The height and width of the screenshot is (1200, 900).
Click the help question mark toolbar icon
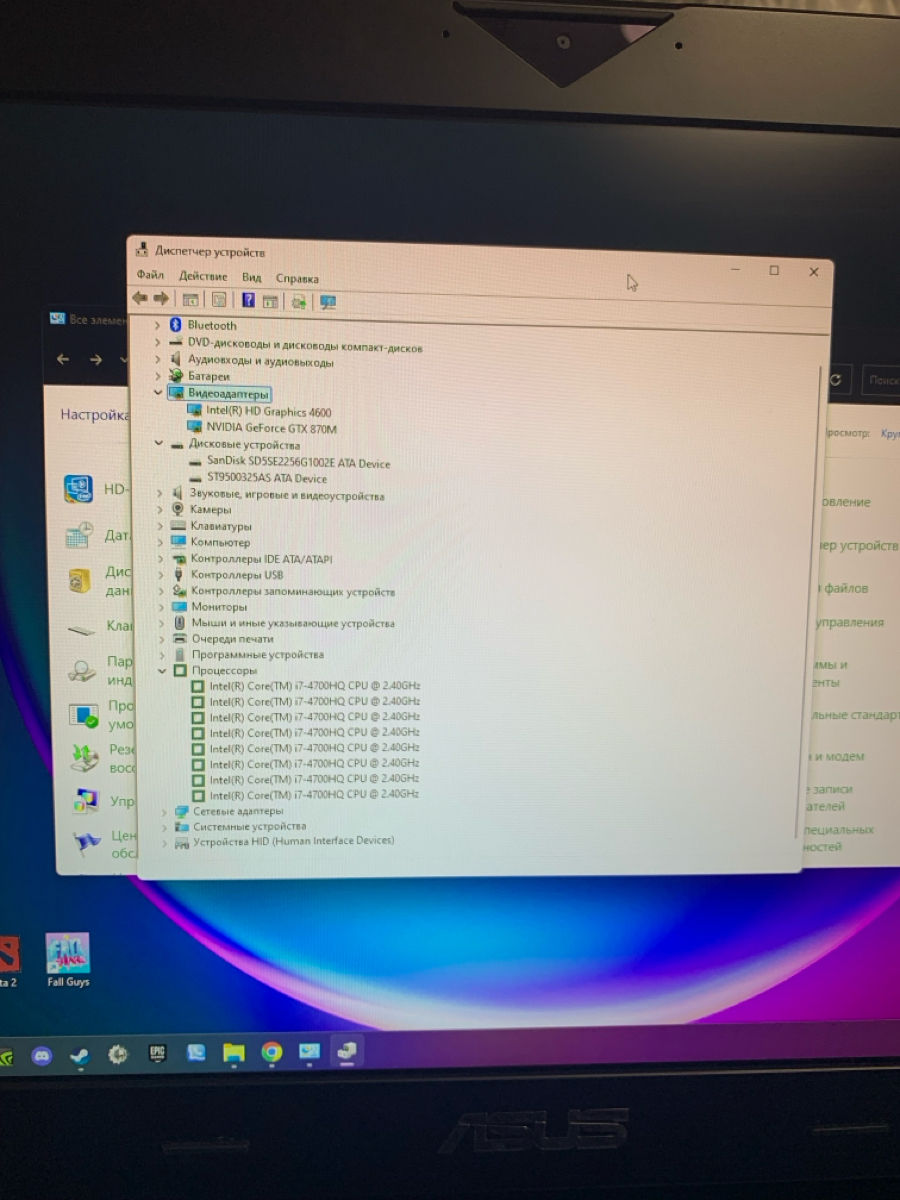coord(247,300)
